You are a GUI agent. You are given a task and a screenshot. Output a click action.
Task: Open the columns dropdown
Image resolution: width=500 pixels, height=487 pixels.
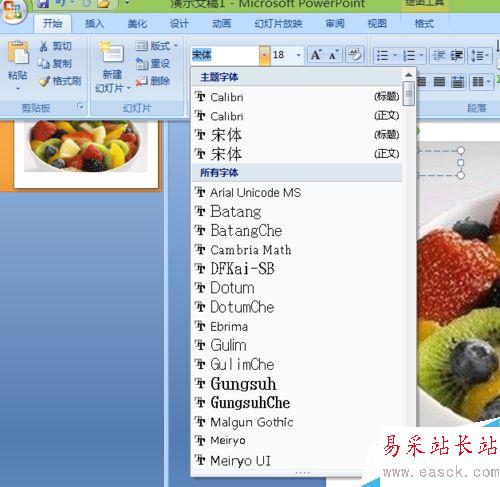point(481,81)
